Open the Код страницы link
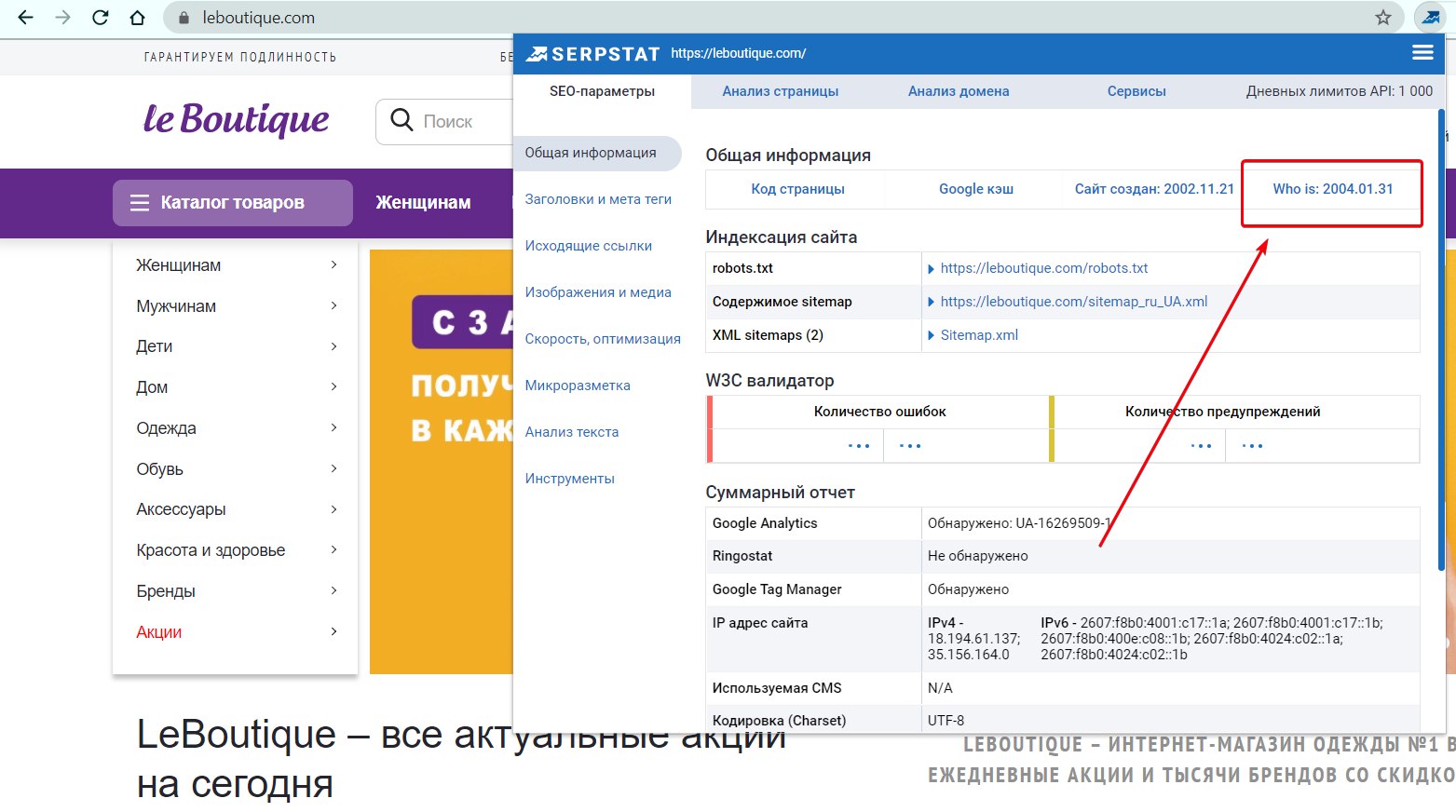 point(797,189)
